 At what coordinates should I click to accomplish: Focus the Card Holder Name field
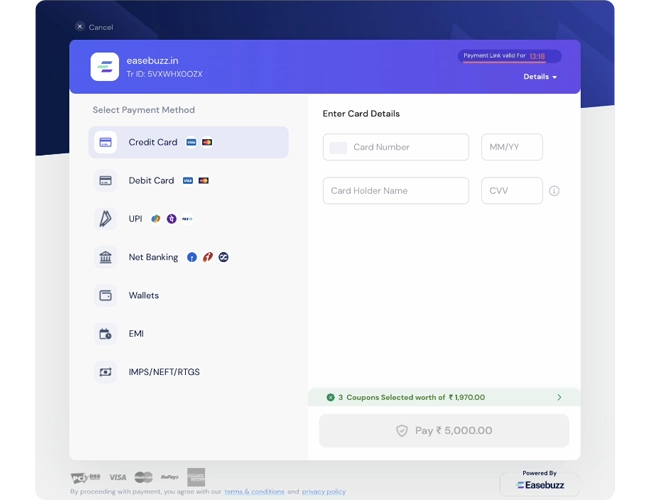click(x=396, y=191)
